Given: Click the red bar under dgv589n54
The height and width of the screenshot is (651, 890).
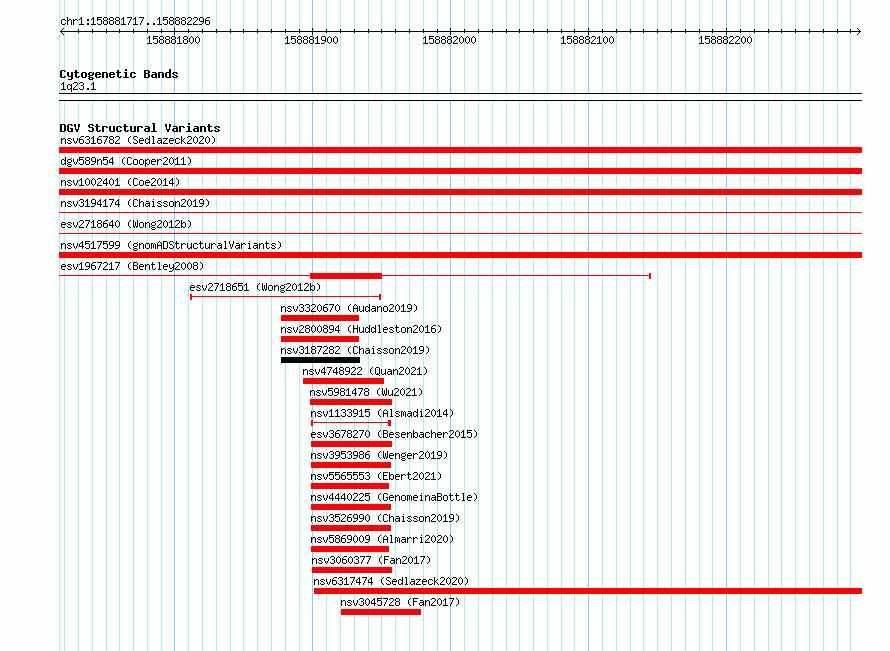Looking at the screenshot, I should click(460, 171).
